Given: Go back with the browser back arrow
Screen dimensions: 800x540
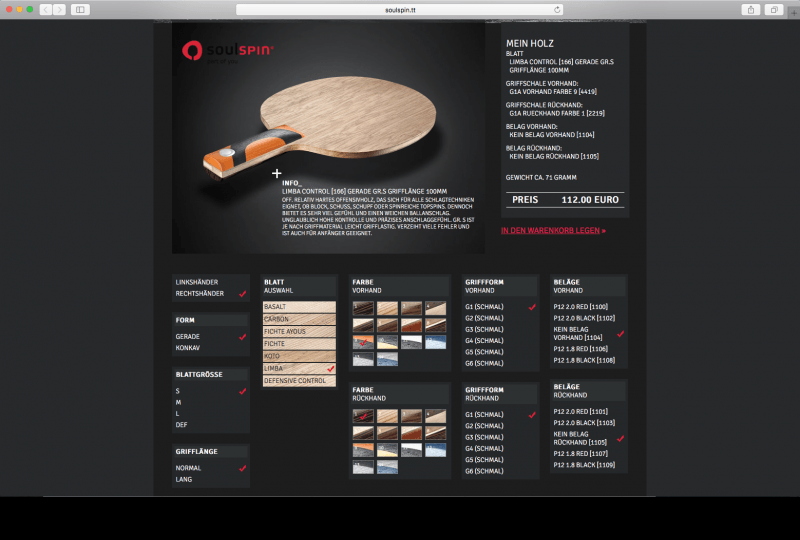Looking at the screenshot, I should (46, 10).
